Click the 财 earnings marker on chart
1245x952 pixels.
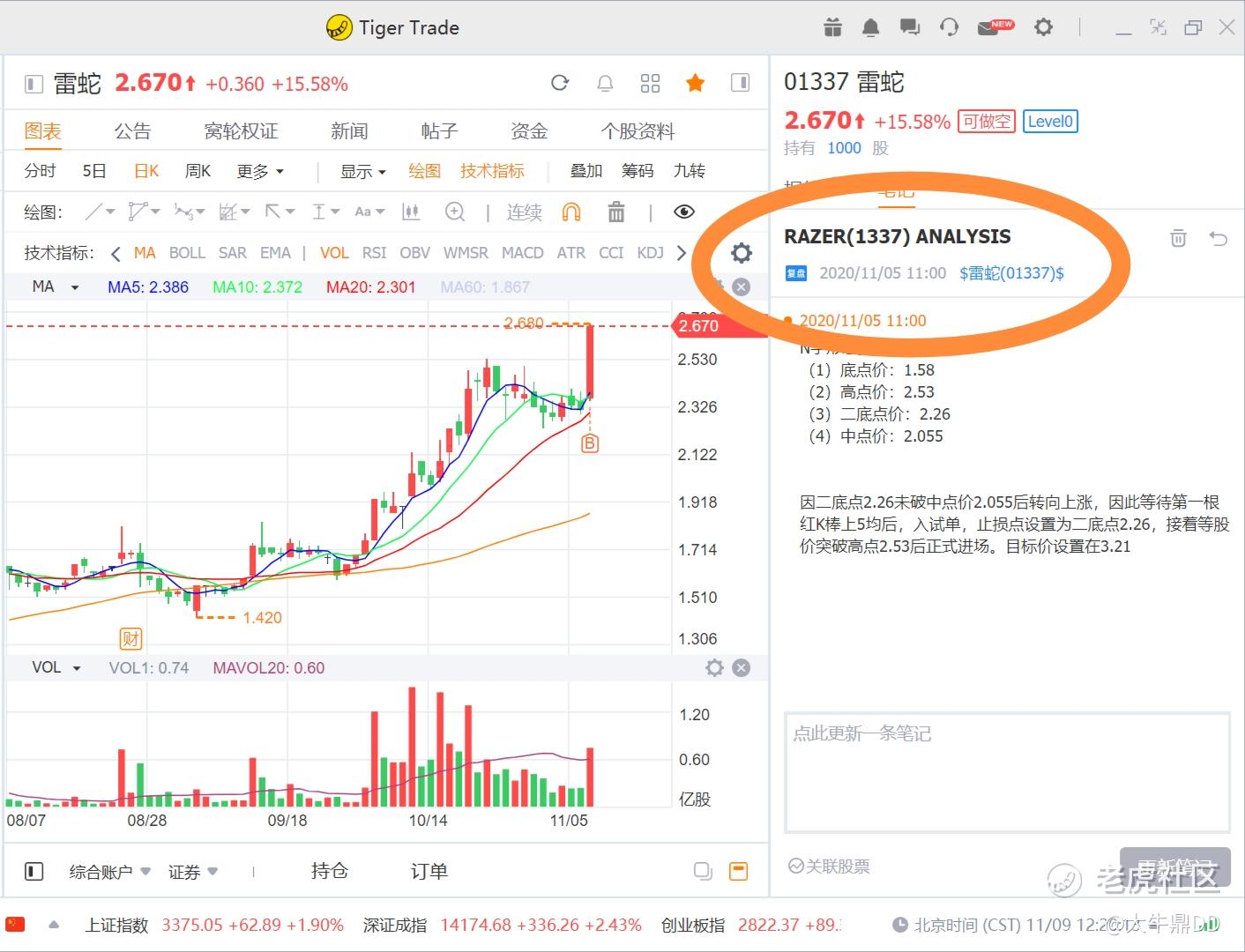130,638
